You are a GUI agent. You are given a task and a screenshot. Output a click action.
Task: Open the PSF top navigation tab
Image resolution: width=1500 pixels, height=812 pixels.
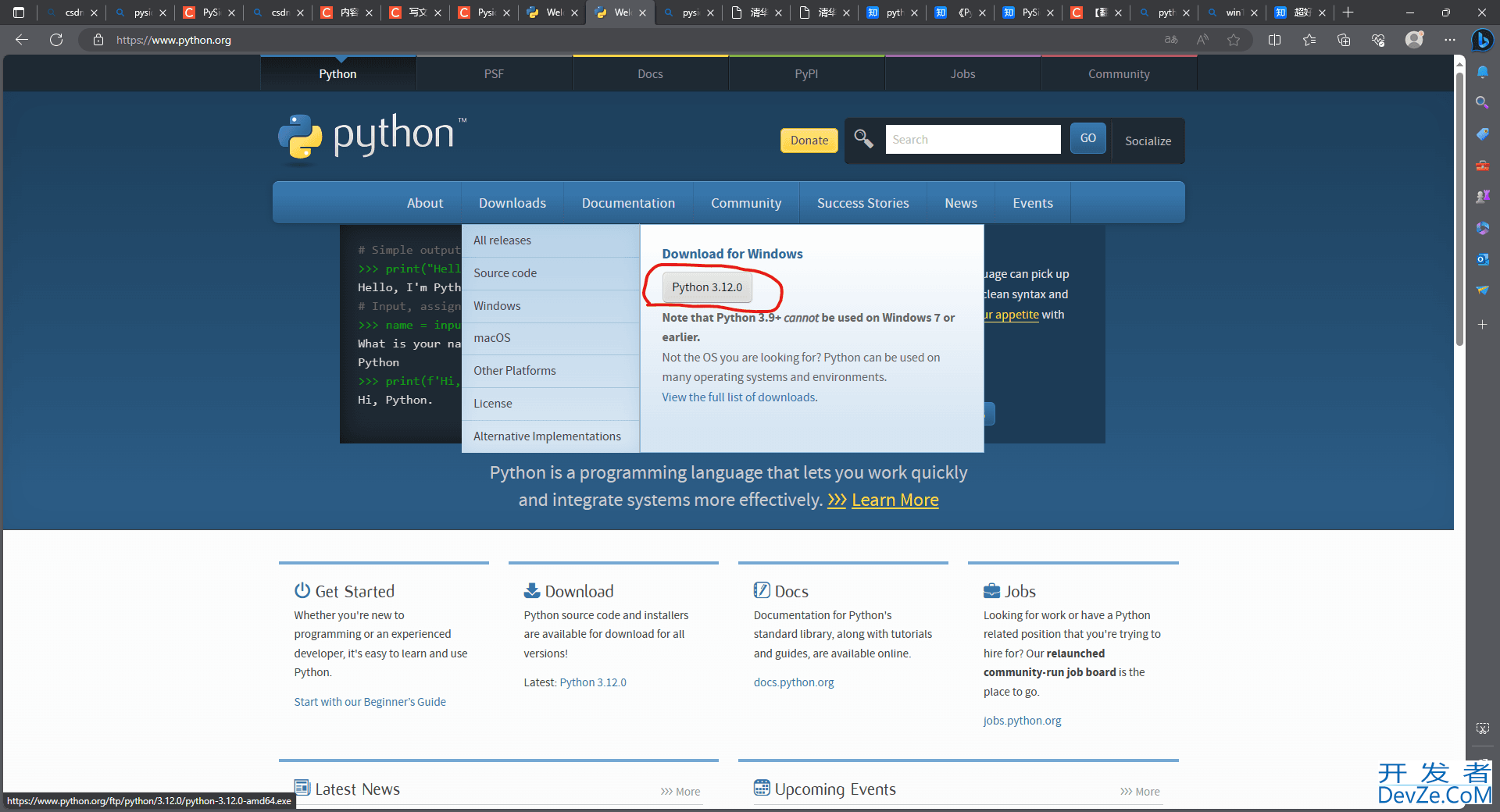coord(494,73)
